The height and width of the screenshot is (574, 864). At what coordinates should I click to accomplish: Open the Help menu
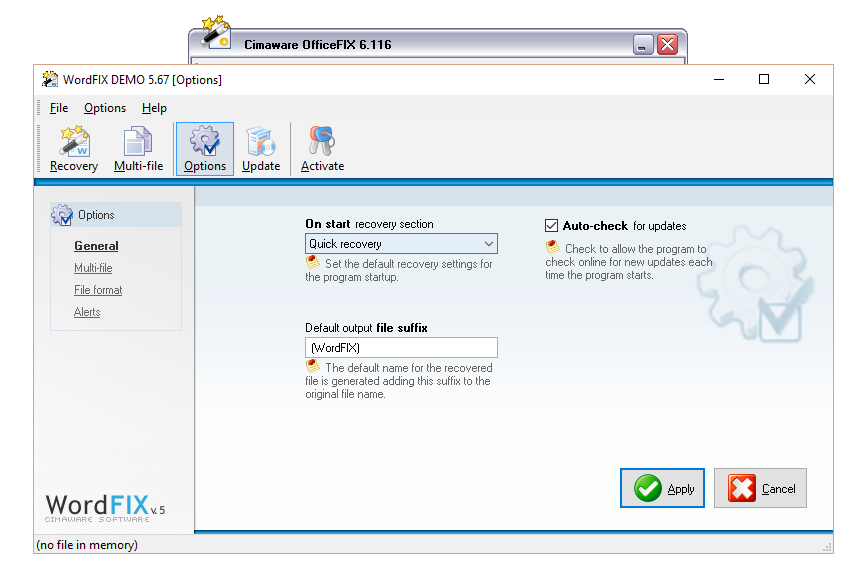click(154, 108)
